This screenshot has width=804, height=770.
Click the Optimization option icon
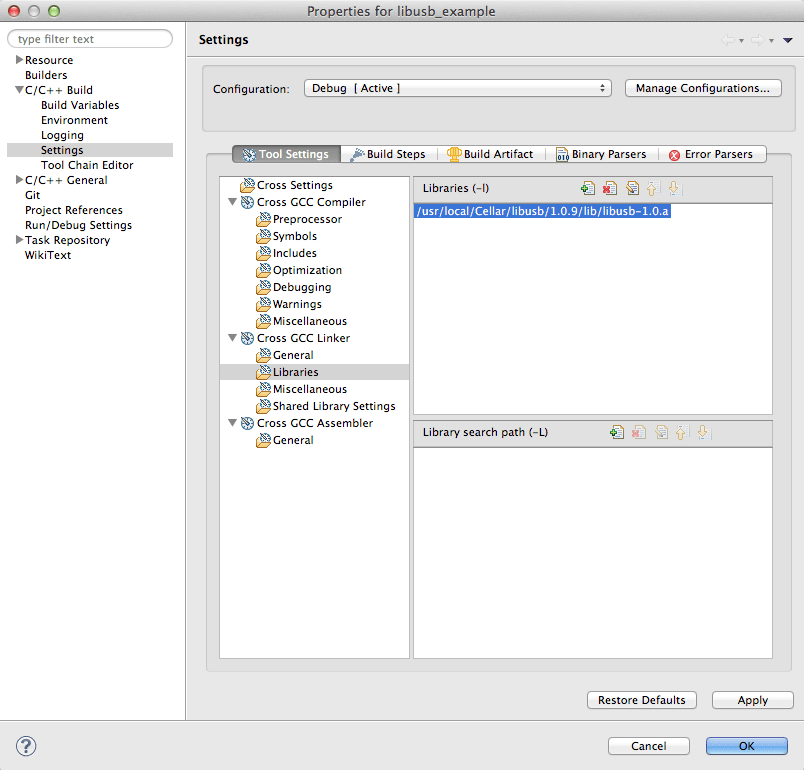click(x=264, y=270)
